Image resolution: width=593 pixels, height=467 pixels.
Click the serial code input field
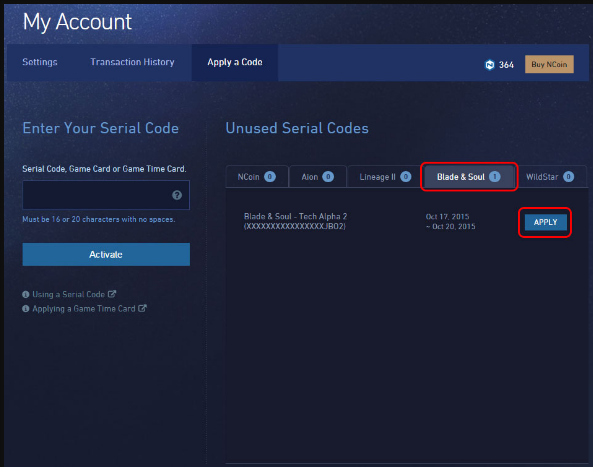[x=106, y=195]
